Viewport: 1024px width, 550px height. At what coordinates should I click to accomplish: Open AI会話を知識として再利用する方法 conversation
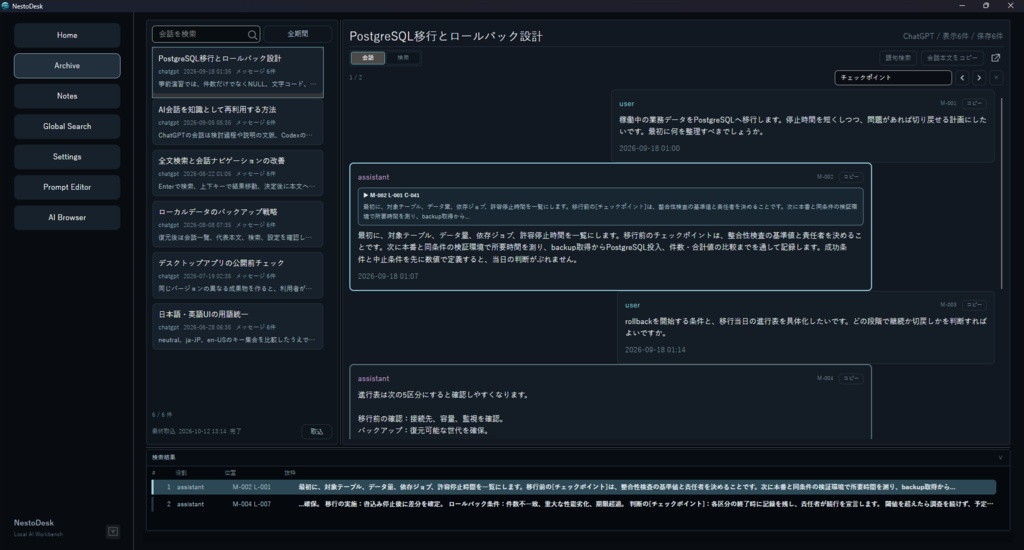pos(238,122)
